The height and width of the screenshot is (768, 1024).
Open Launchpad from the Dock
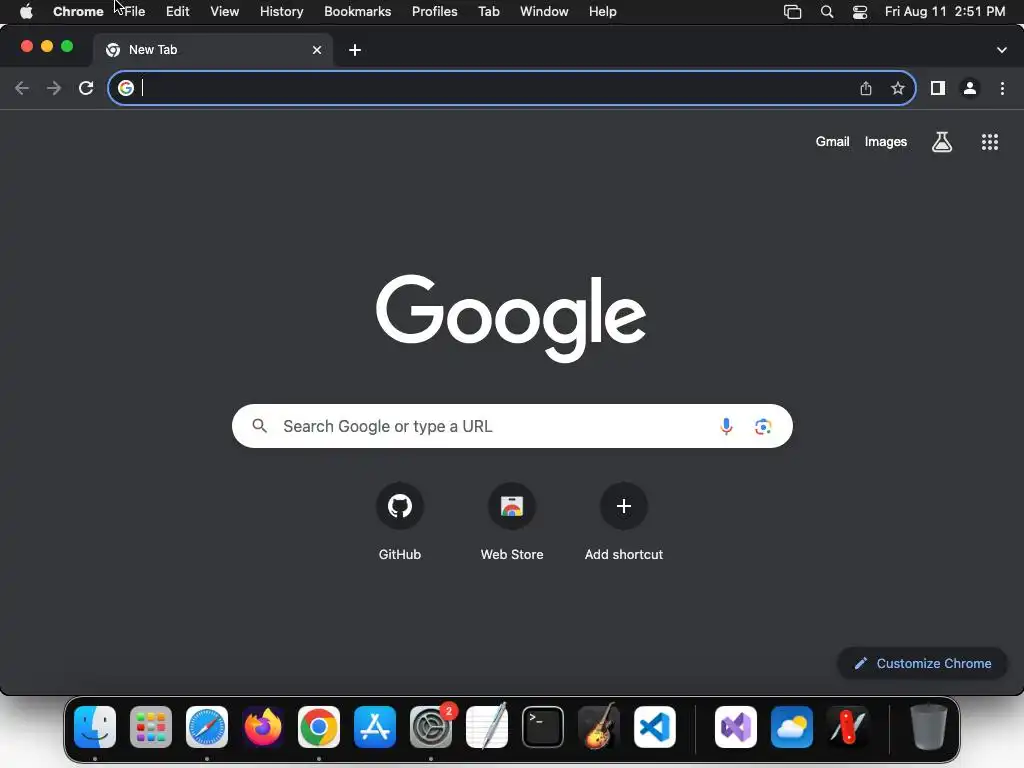[x=151, y=727]
